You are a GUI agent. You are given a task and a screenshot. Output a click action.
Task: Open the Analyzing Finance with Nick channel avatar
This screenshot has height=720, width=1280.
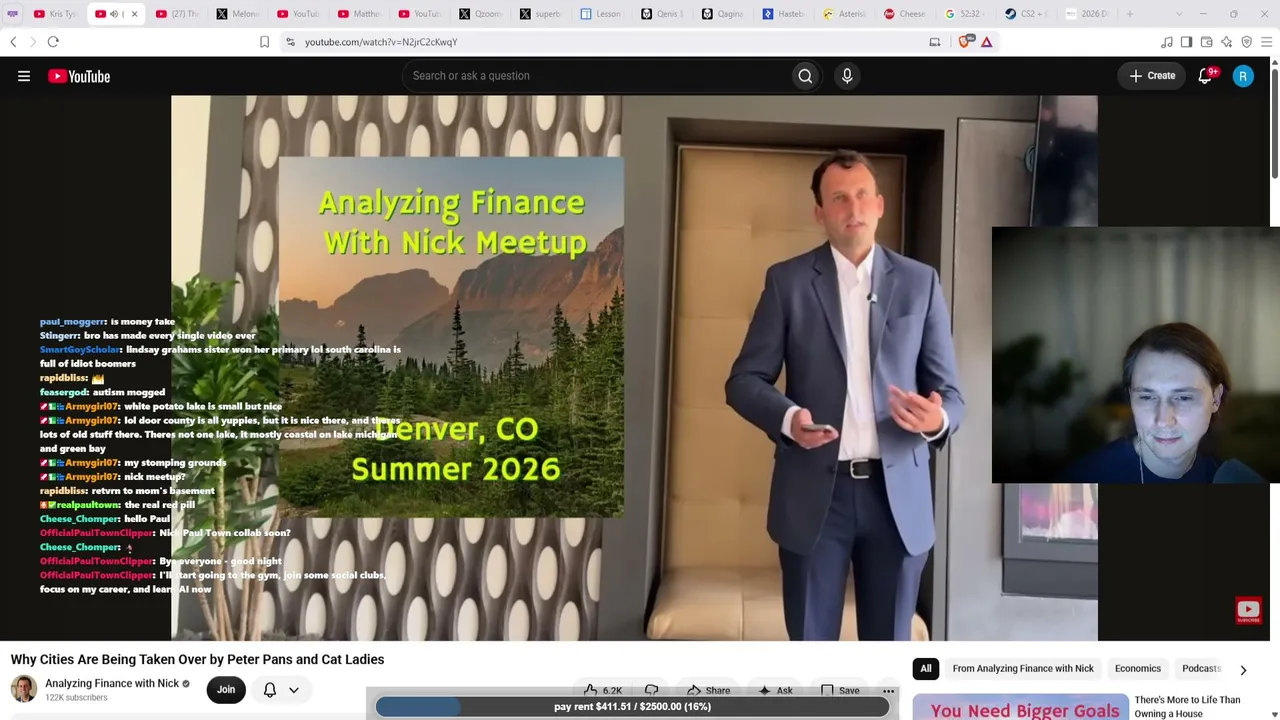(x=24, y=689)
